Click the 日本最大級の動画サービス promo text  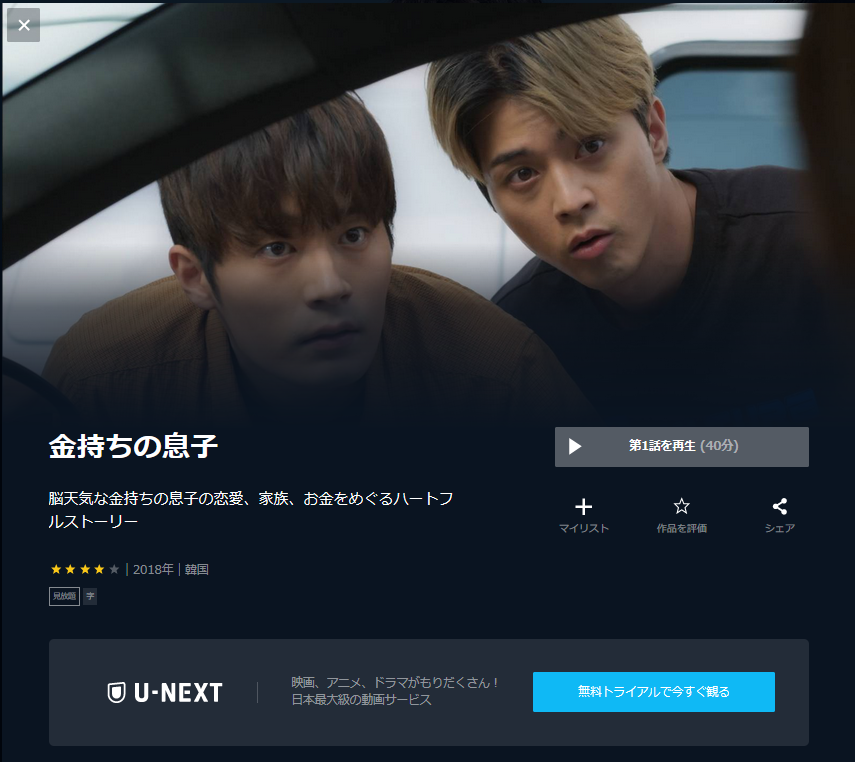[x=362, y=700]
